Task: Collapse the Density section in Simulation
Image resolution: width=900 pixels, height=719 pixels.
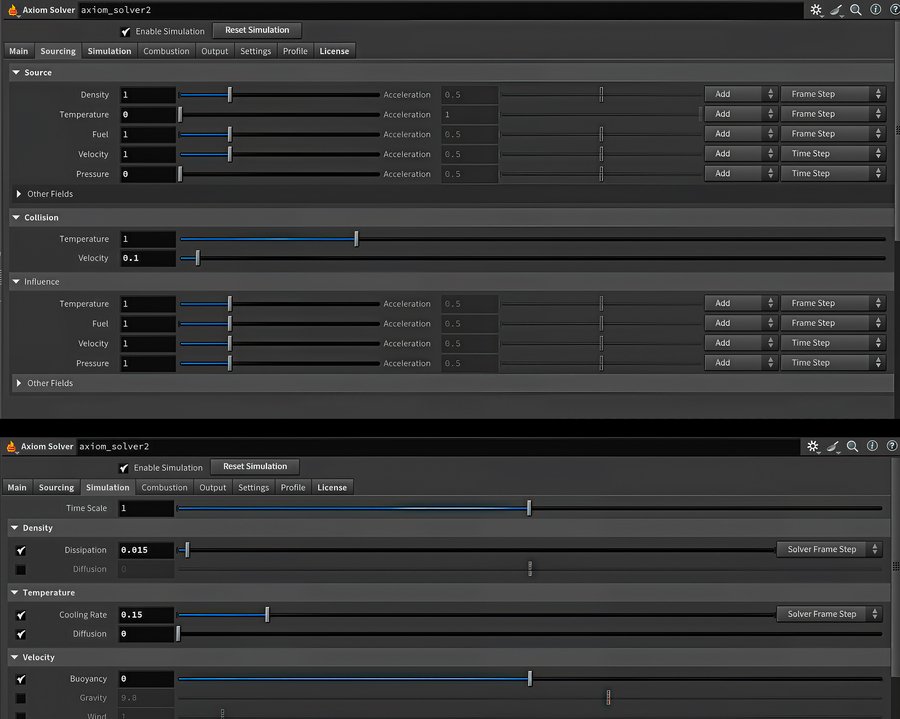Action: click(14, 528)
